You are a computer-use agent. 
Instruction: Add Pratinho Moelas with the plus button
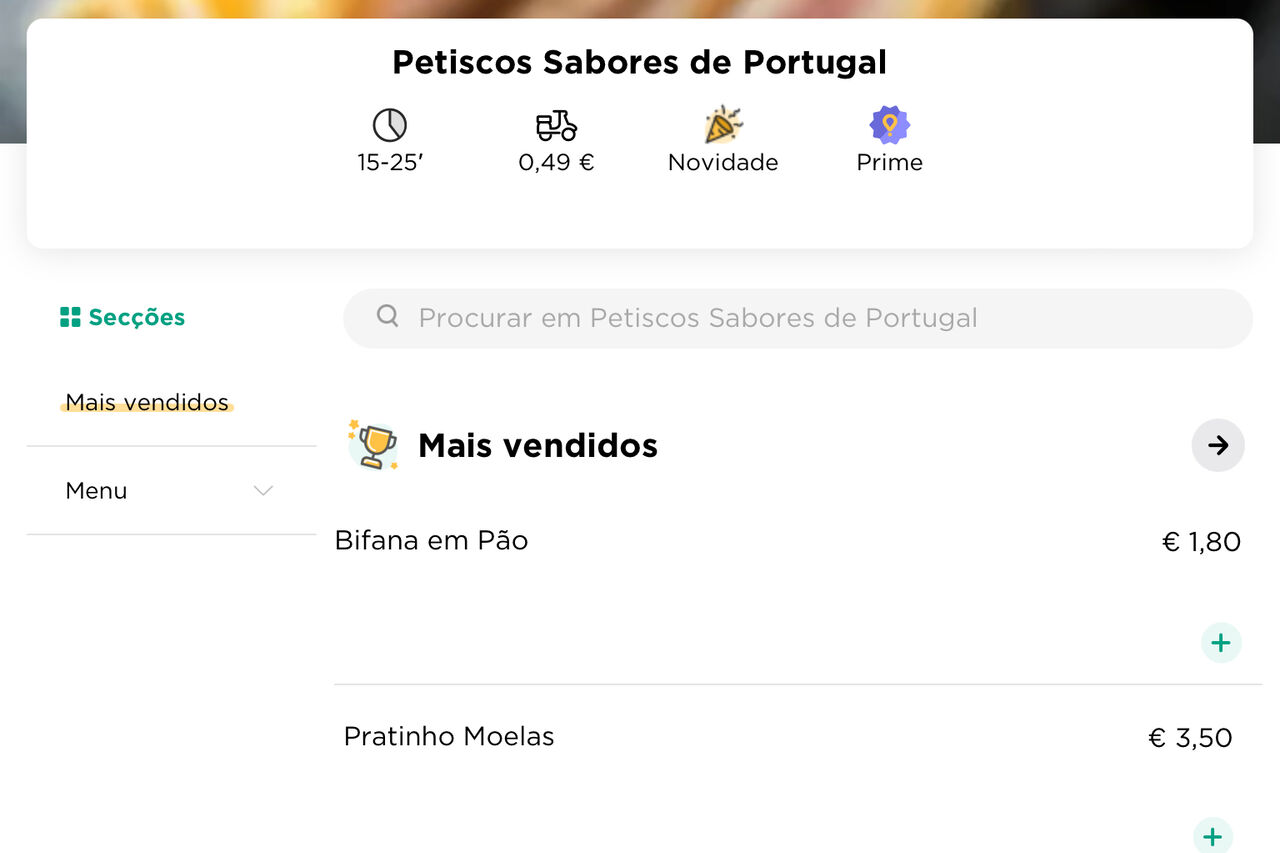[x=1212, y=837]
